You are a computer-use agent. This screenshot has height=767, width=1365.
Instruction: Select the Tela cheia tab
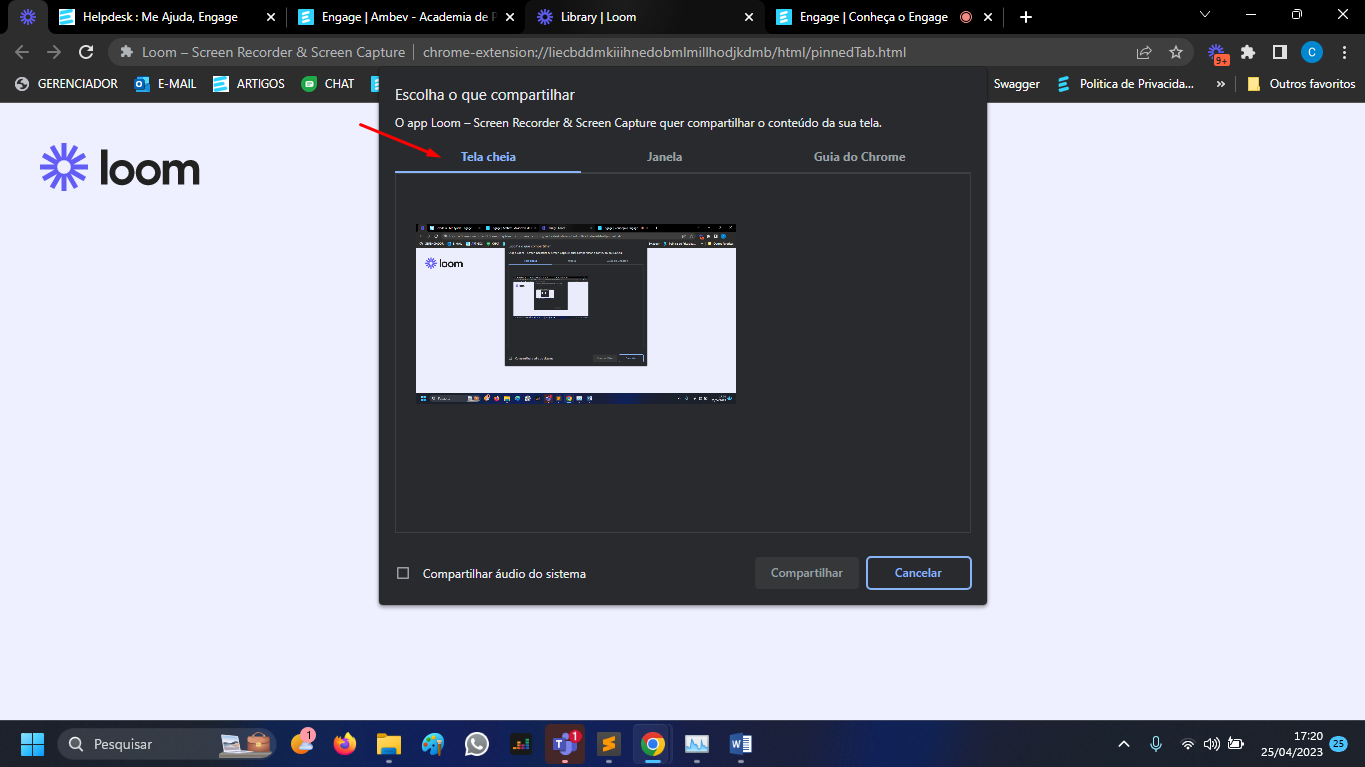click(x=488, y=157)
